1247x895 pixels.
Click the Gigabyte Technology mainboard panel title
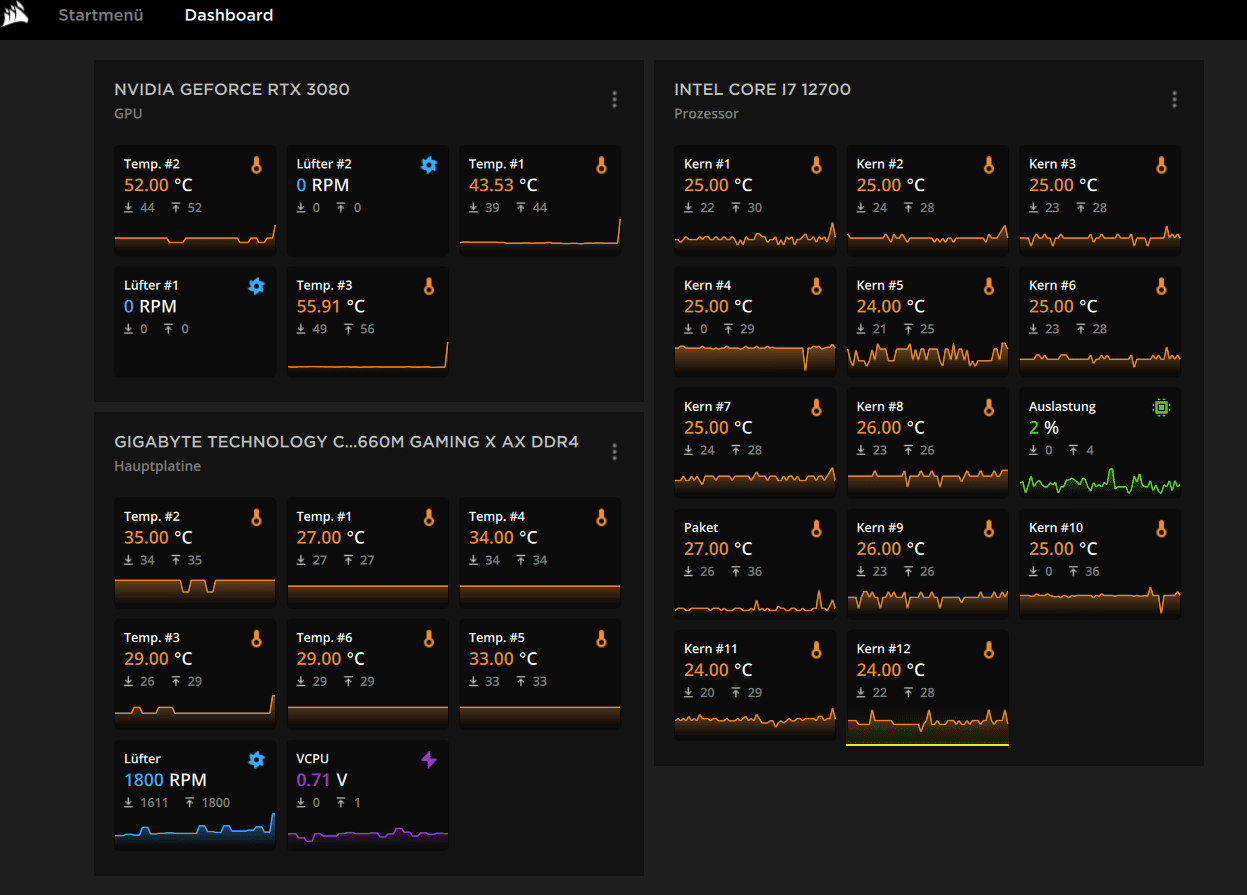pyautogui.click(x=346, y=442)
